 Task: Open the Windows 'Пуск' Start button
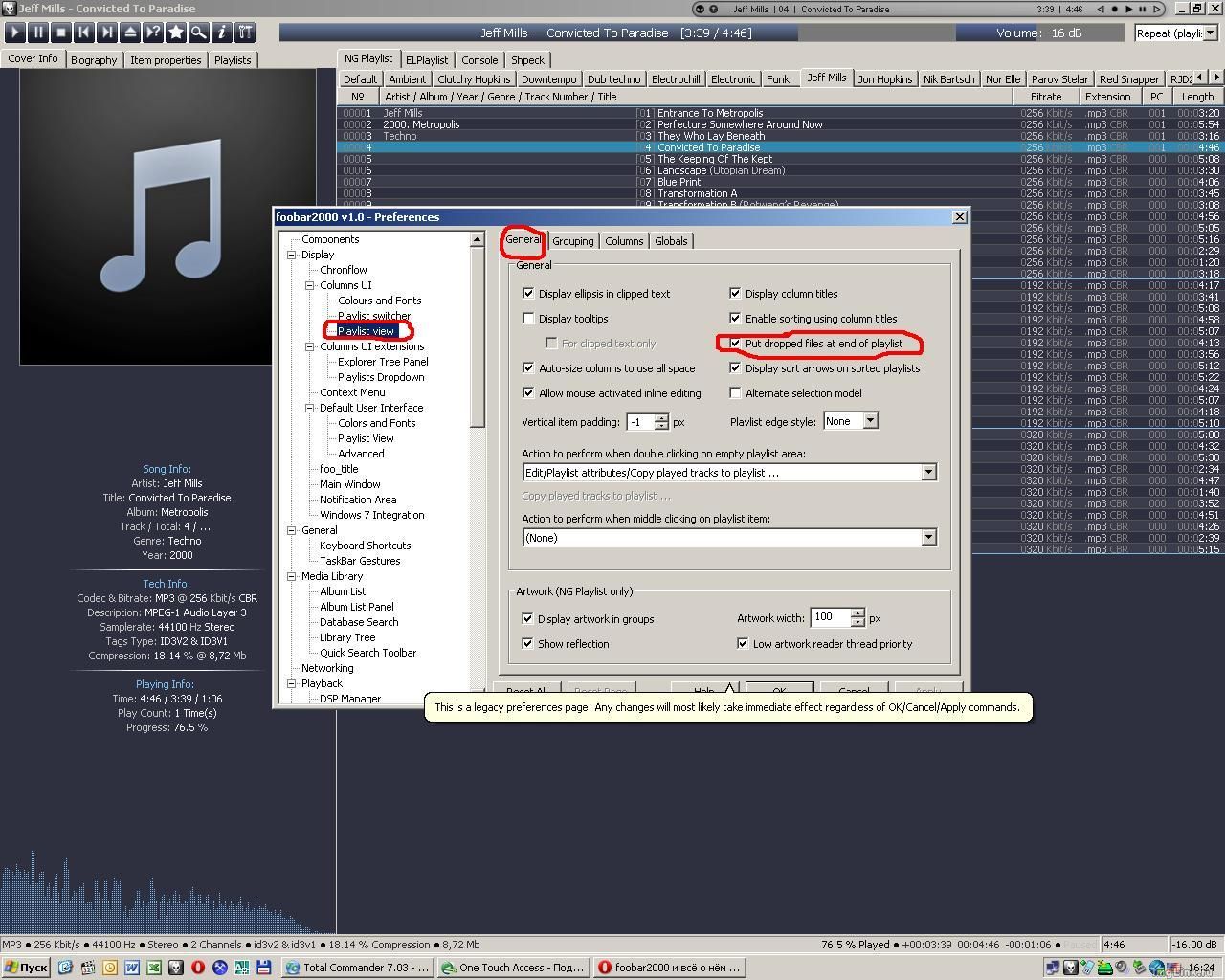click(26, 968)
